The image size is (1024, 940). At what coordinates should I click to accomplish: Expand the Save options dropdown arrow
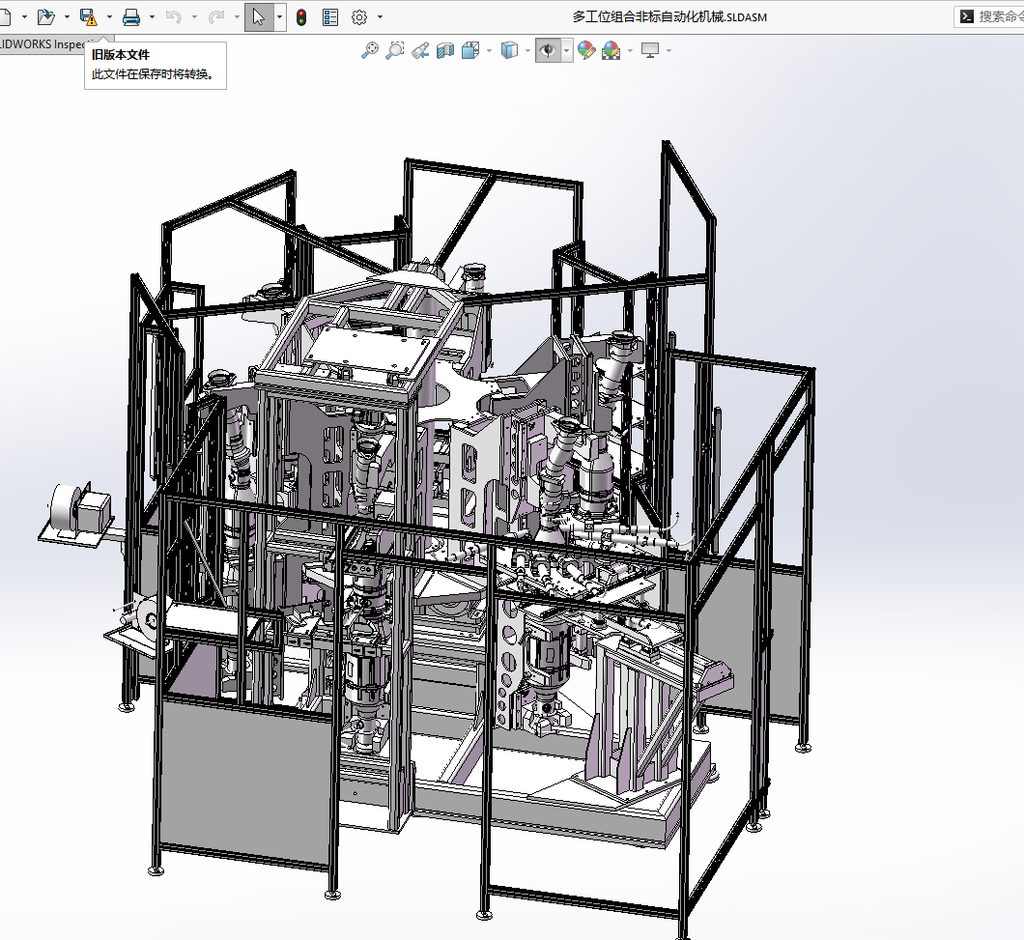pyautogui.click(x=109, y=17)
